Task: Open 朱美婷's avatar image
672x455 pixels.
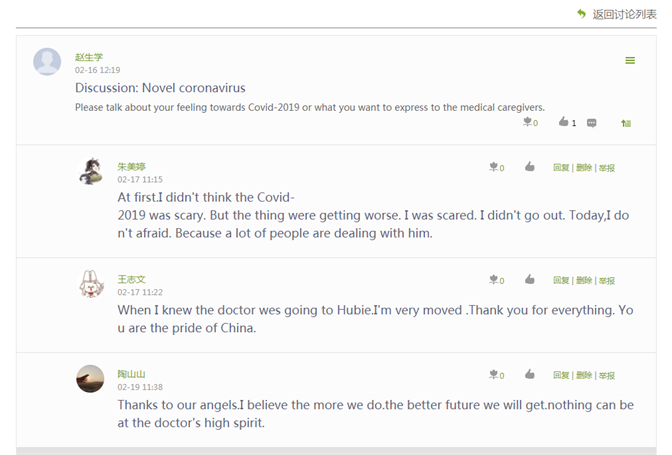Action: 90,171
